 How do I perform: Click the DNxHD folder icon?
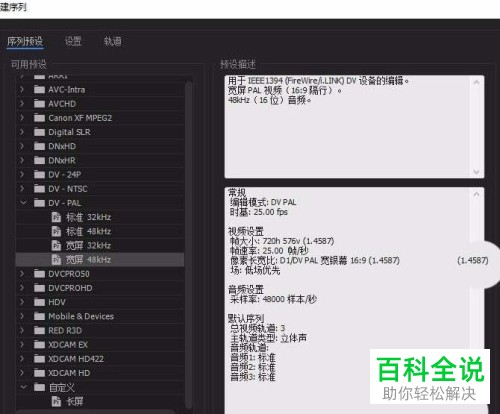[x=39, y=146]
